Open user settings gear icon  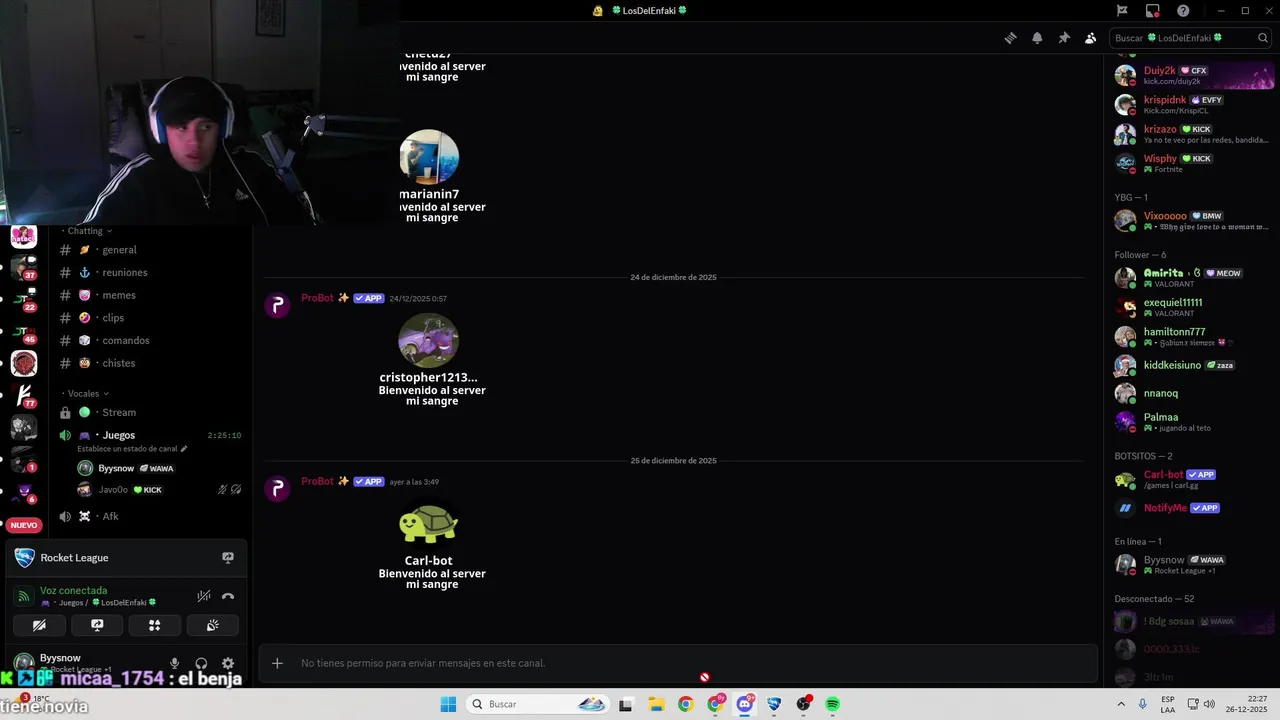(x=228, y=663)
